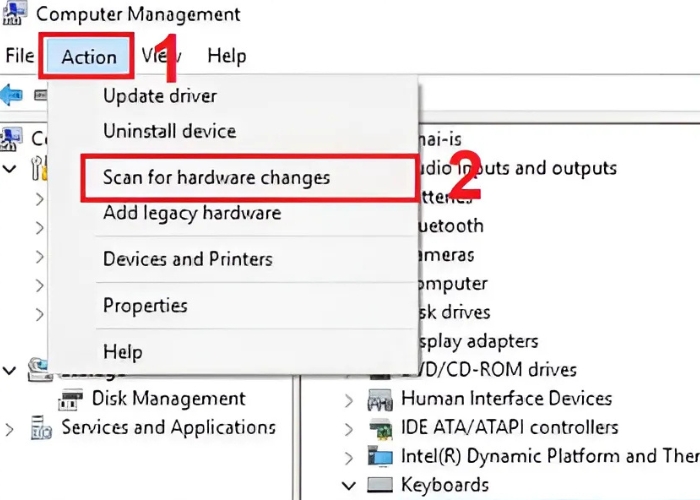
Task: Click the Intel Dynamic Platform monitor icon
Action: click(x=380, y=457)
